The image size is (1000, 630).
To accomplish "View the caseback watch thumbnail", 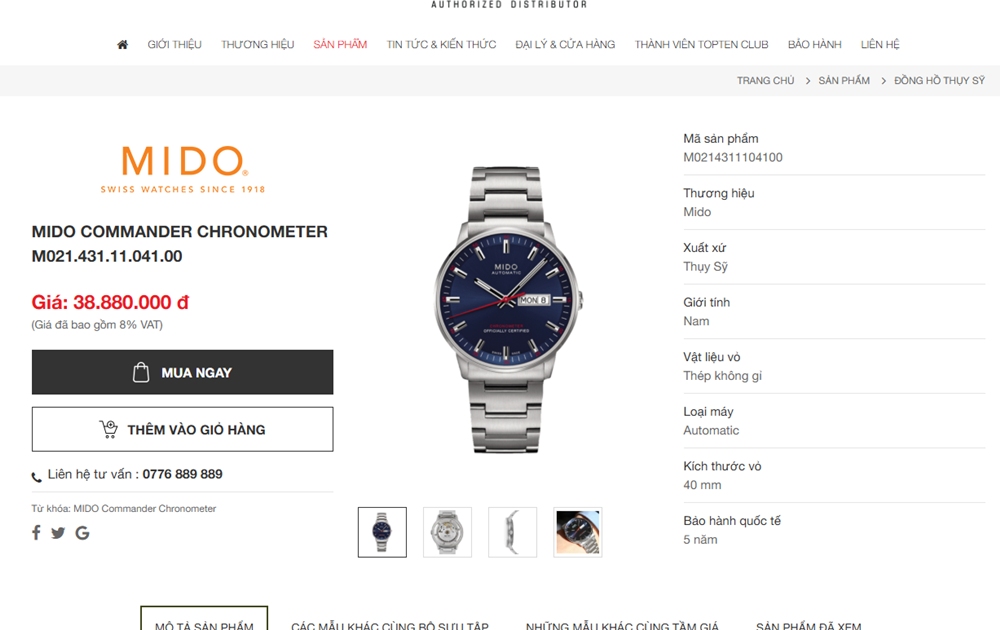I will pos(447,532).
